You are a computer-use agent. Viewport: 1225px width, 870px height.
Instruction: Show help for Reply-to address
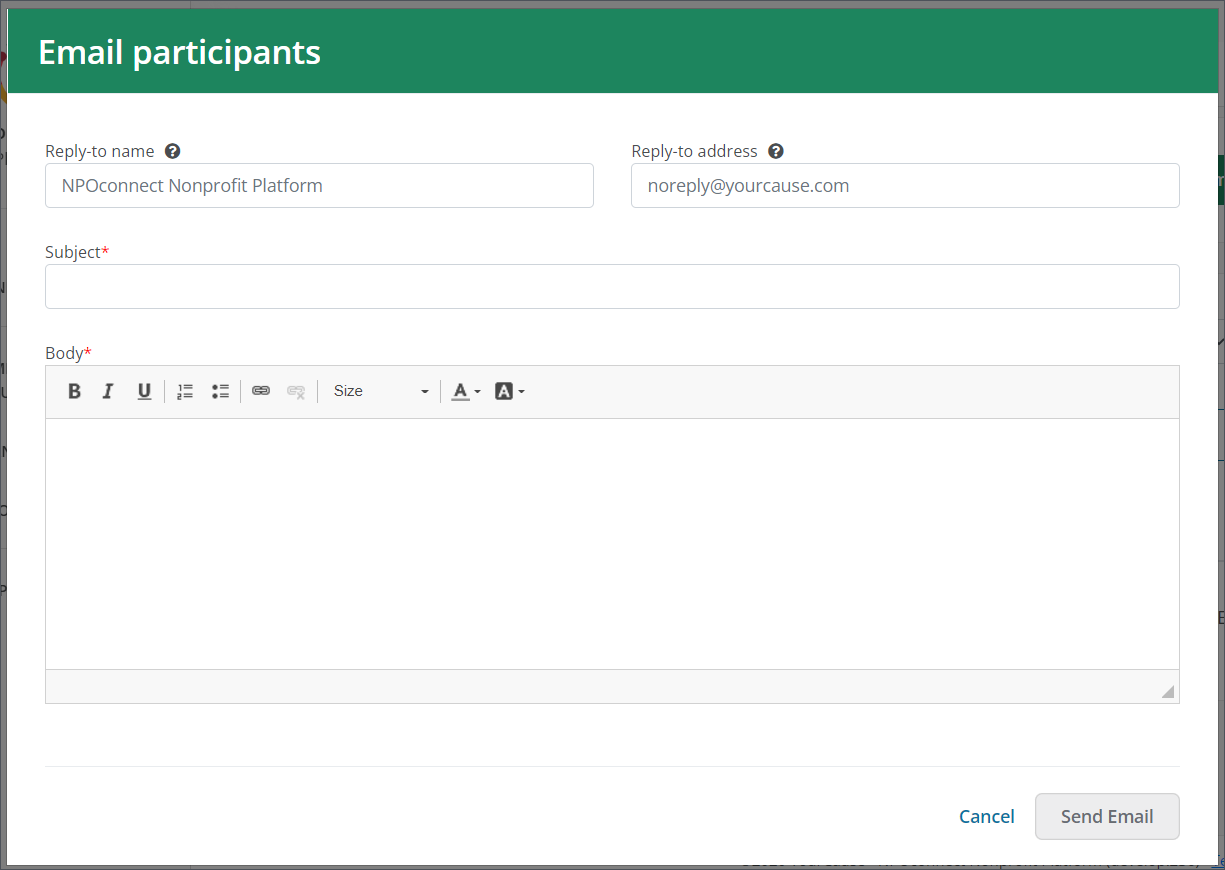pyautogui.click(x=776, y=151)
